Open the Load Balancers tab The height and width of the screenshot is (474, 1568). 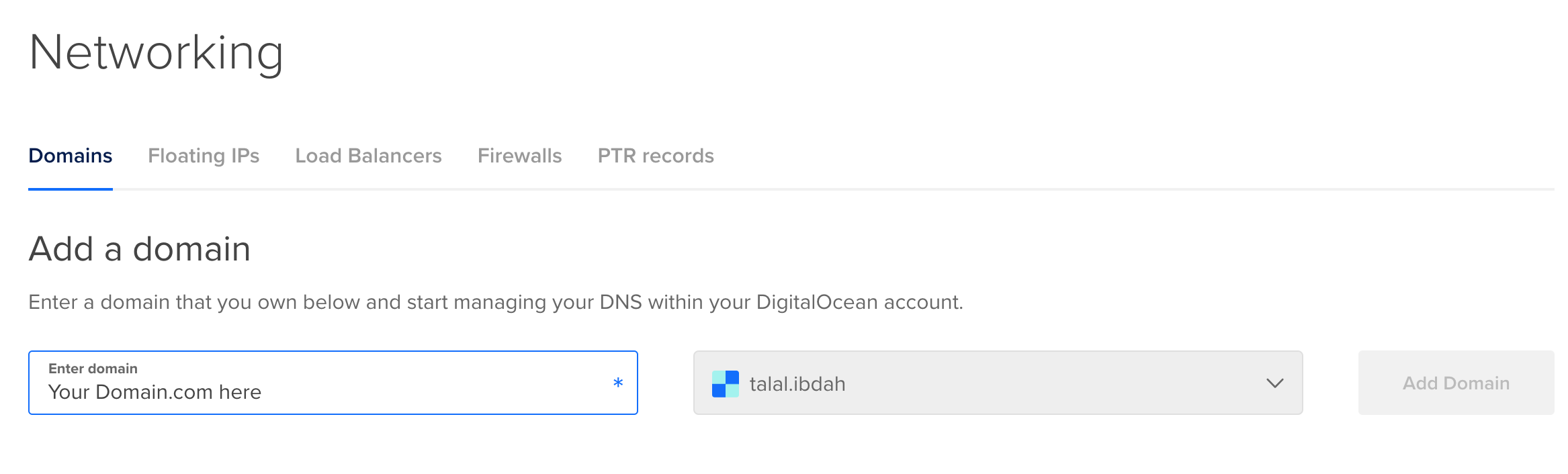pos(368,156)
